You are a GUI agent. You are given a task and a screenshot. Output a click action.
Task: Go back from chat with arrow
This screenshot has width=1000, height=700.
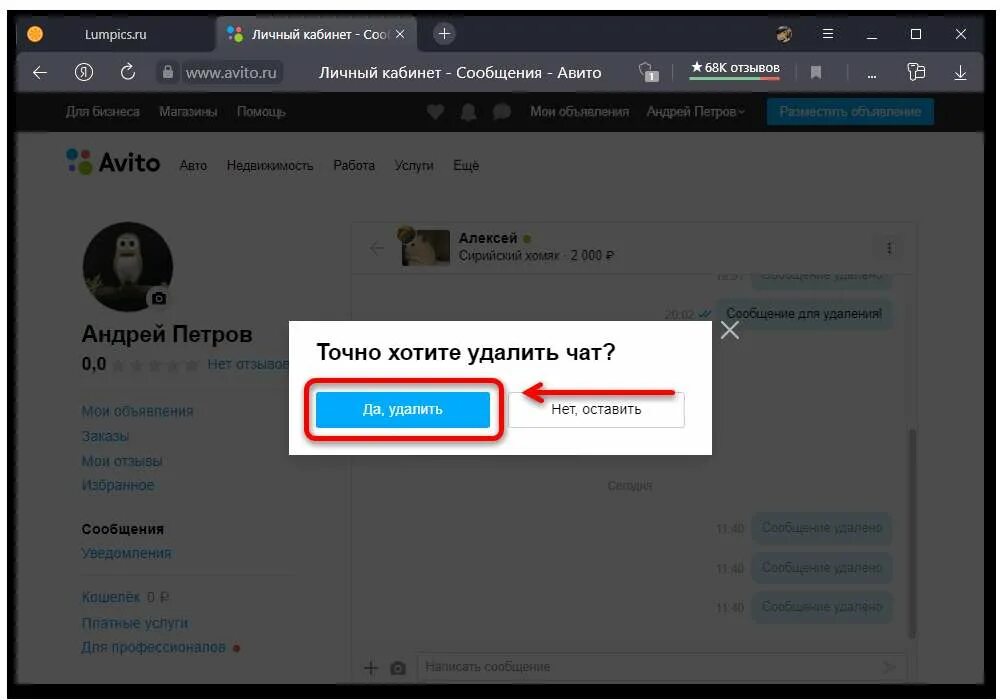tap(376, 247)
